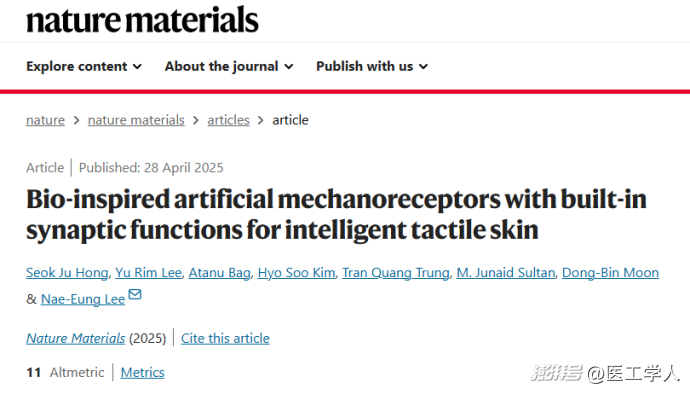
Task: View the article Metrics link
Action: click(143, 372)
